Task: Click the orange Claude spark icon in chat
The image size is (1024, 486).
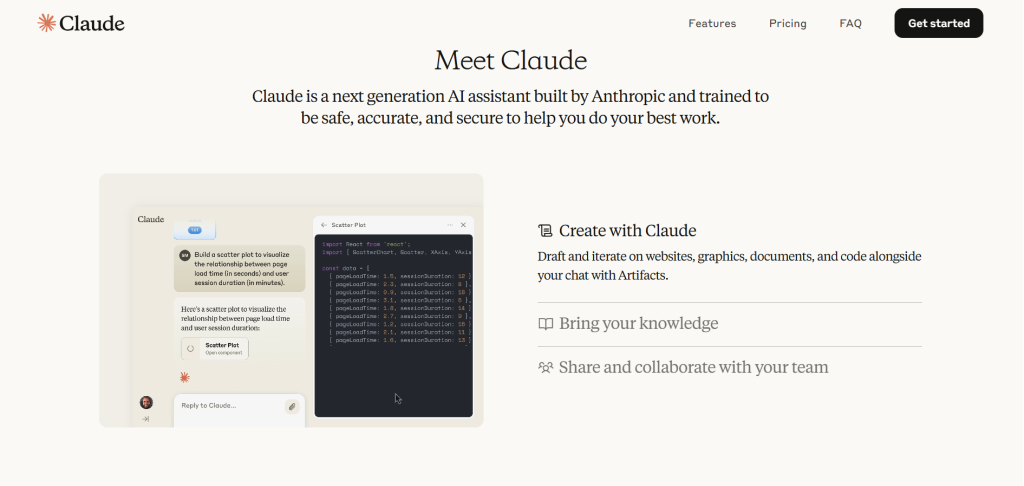Action: click(x=185, y=377)
